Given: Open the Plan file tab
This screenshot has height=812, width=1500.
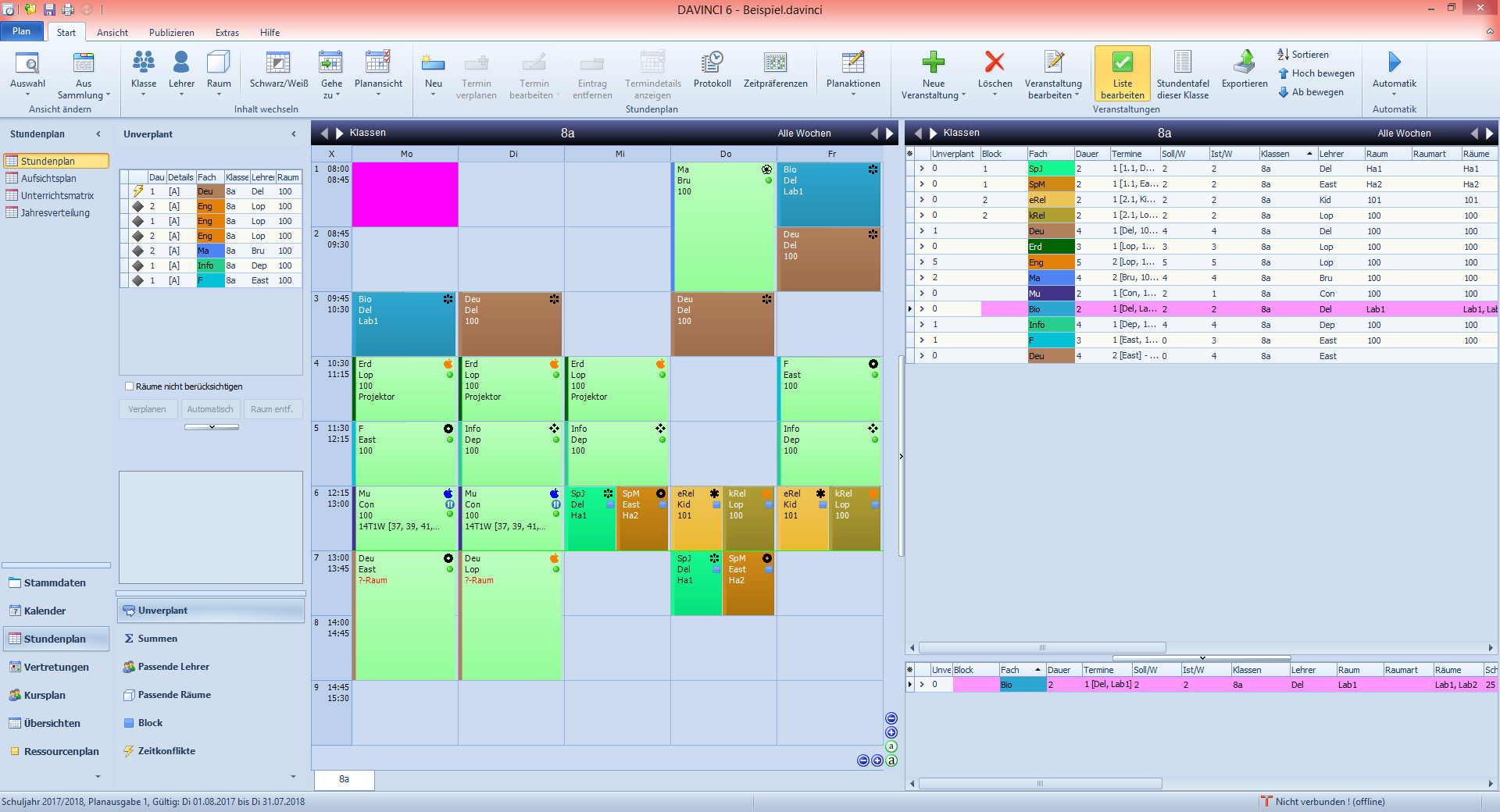Looking at the screenshot, I should tap(21, 31).
